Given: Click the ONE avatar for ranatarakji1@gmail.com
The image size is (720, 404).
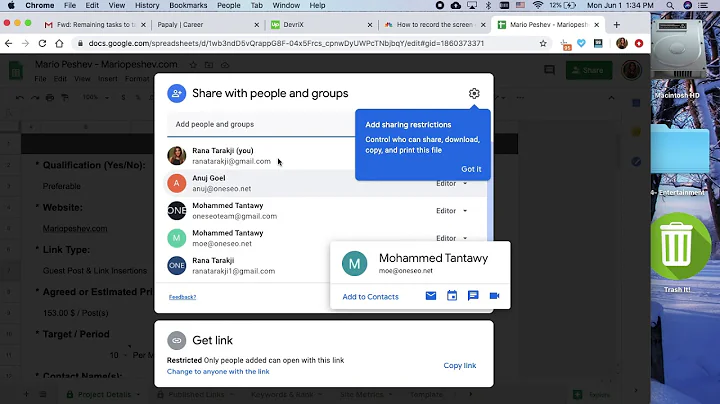Looking at the screenshot, I should point(176,265).
